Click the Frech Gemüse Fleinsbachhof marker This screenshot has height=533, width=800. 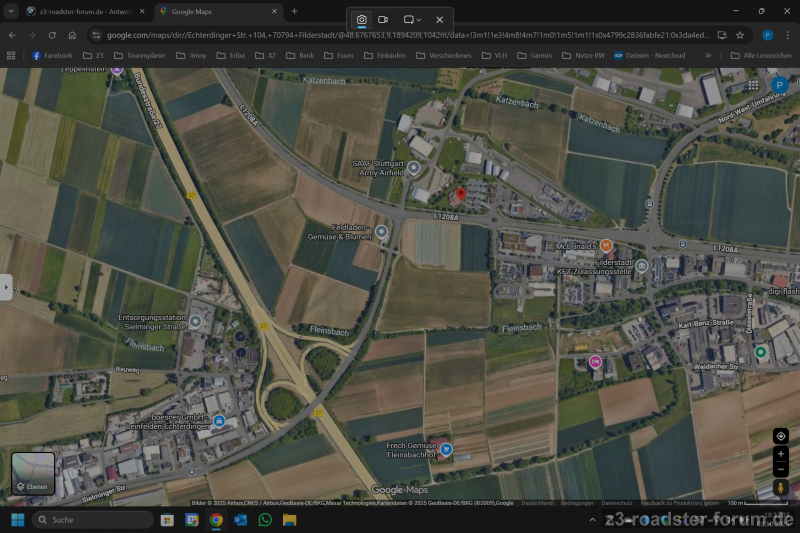tap(446, 450)
